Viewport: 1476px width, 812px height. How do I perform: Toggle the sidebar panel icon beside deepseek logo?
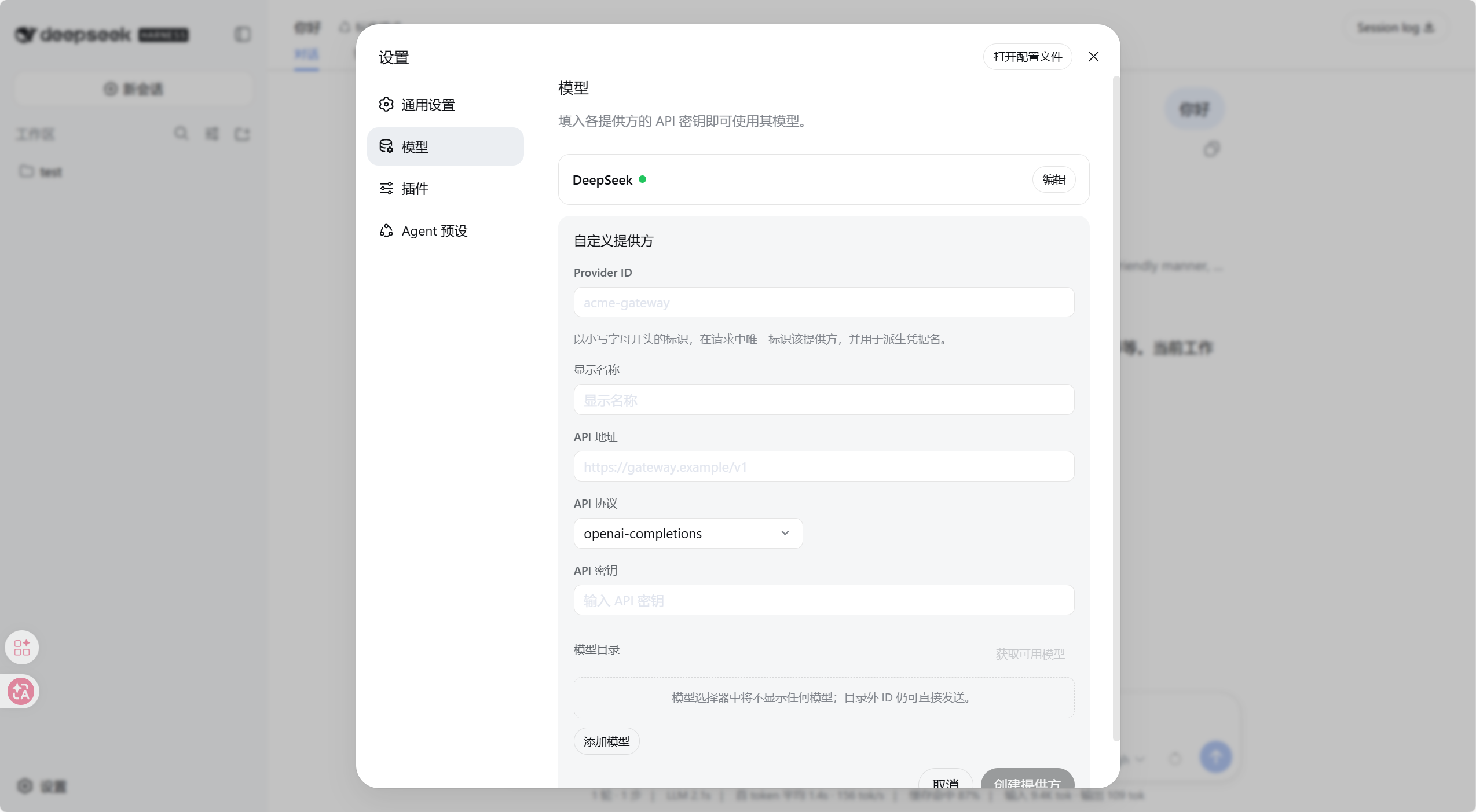click(x=243, y=35)
